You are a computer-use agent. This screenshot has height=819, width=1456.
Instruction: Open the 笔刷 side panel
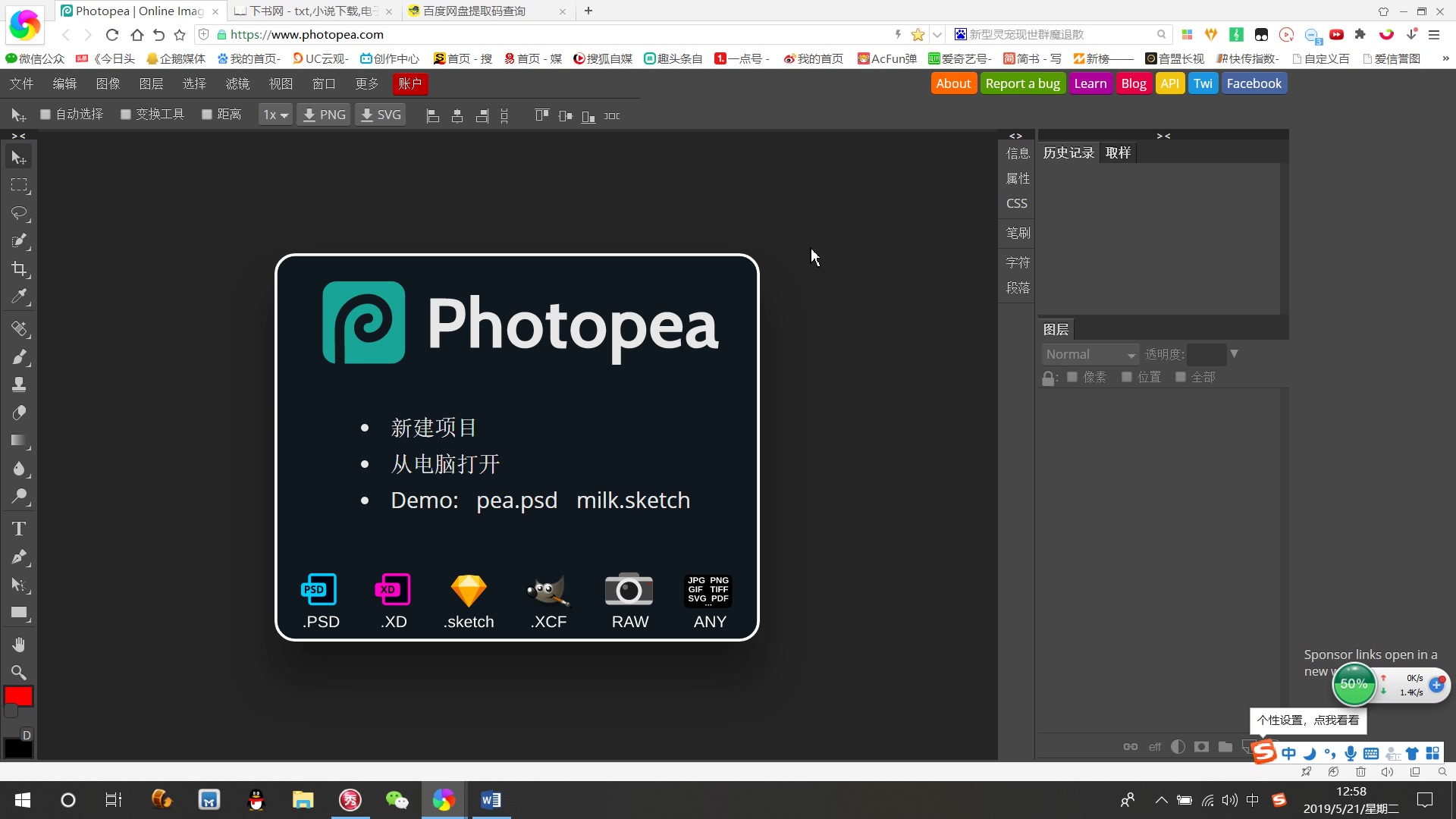coord(1018,233)
